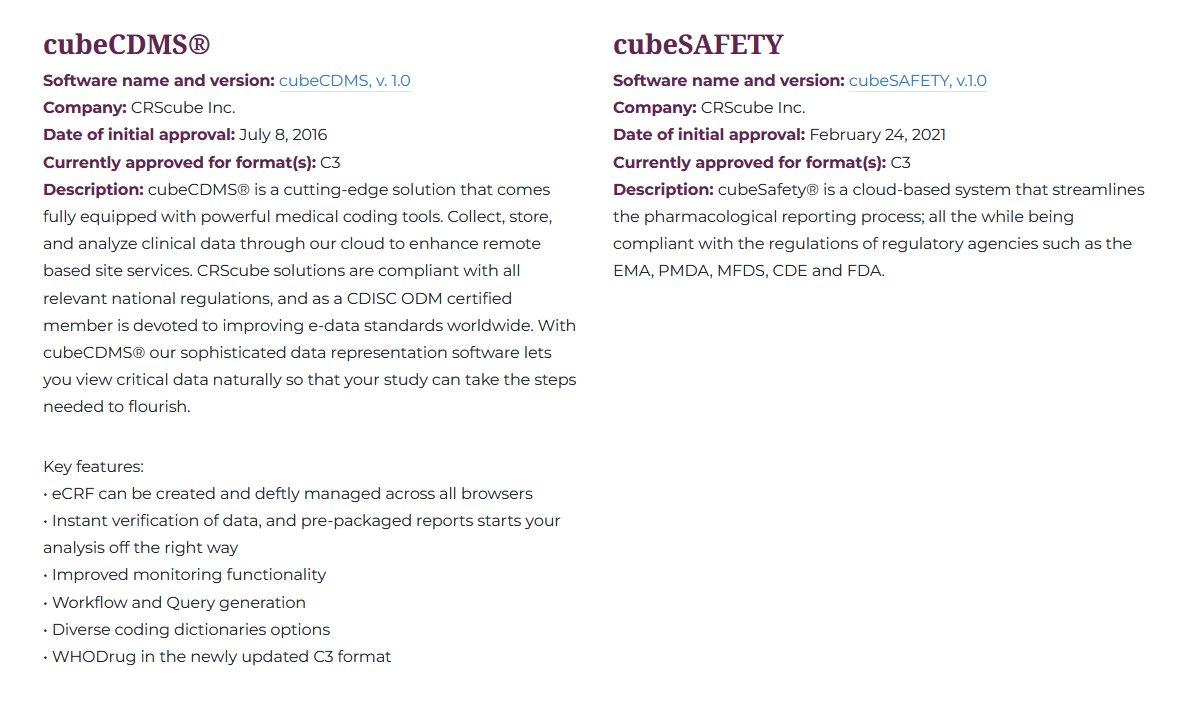This screenshot has width=1193, height=705.
Task: Click the Key features: label
Action: tap(94, 467)
